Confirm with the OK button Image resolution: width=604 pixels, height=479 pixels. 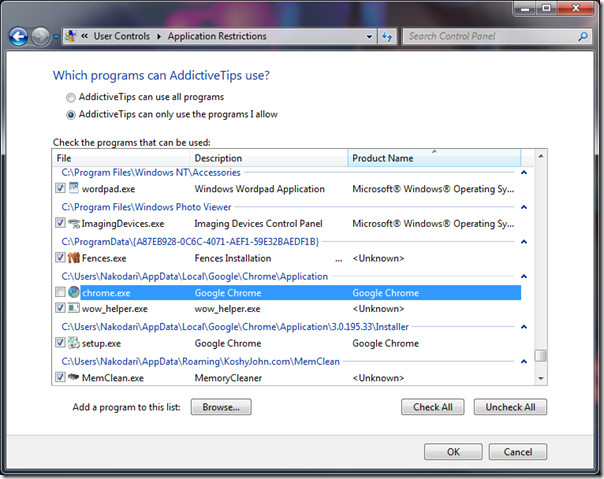tap(453, 452)
